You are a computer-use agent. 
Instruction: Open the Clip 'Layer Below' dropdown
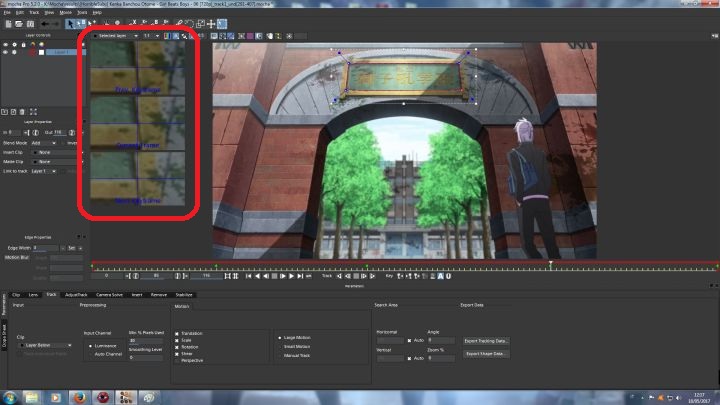pyautogui.click(x=46, y=345)
